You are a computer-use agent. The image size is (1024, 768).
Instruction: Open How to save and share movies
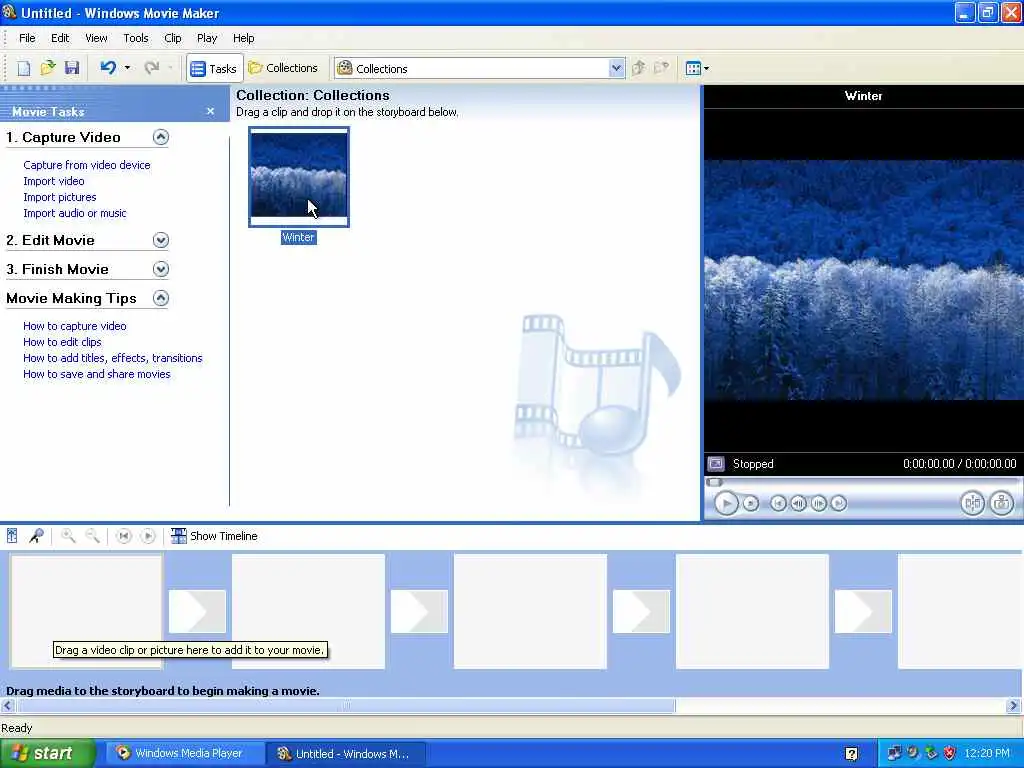coord(97,374)
